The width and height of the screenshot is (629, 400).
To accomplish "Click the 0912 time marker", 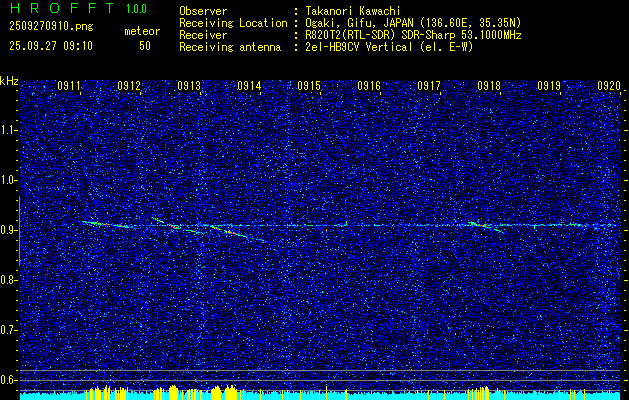I will [x=129, y=86].
